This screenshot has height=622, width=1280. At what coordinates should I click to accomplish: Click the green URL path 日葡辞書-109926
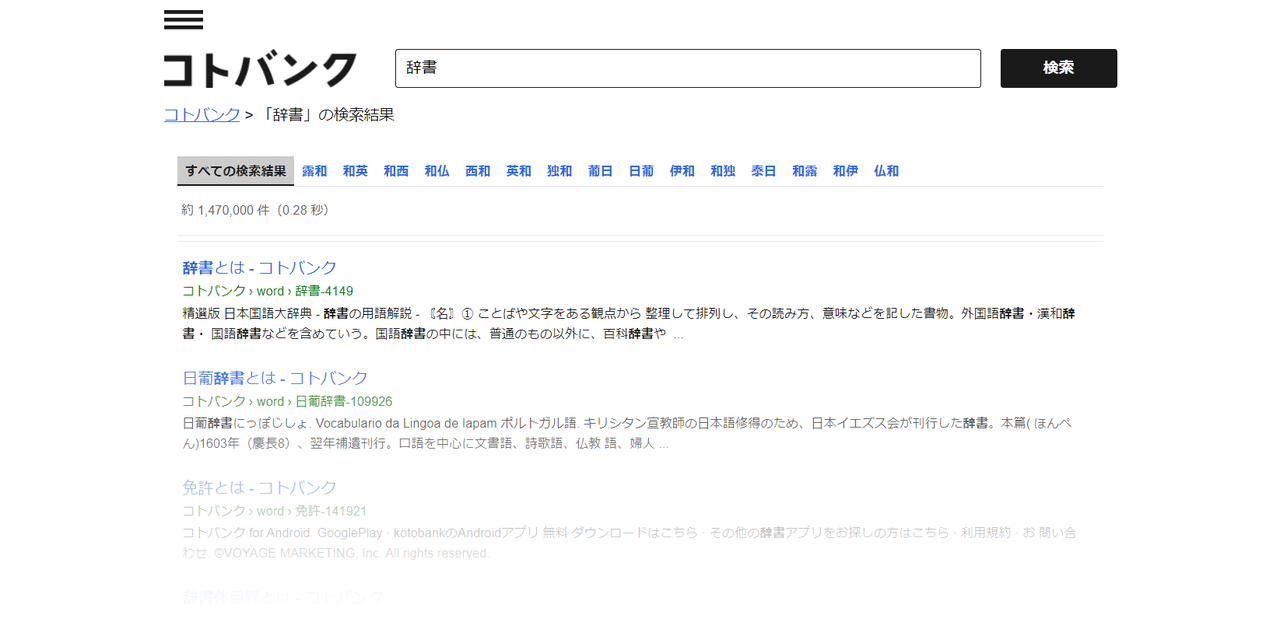tap(344, 401)
